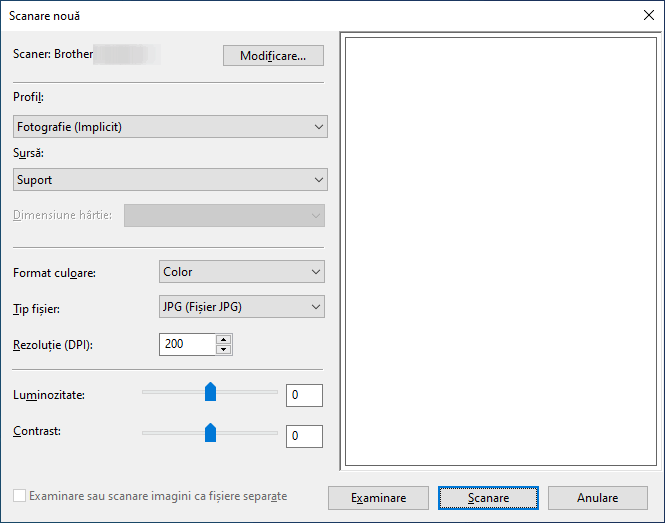The height and width of the screenshot is (523, 665).
Task: Click the Luminozitate numeric value box
Action: (x=304, y=395)
